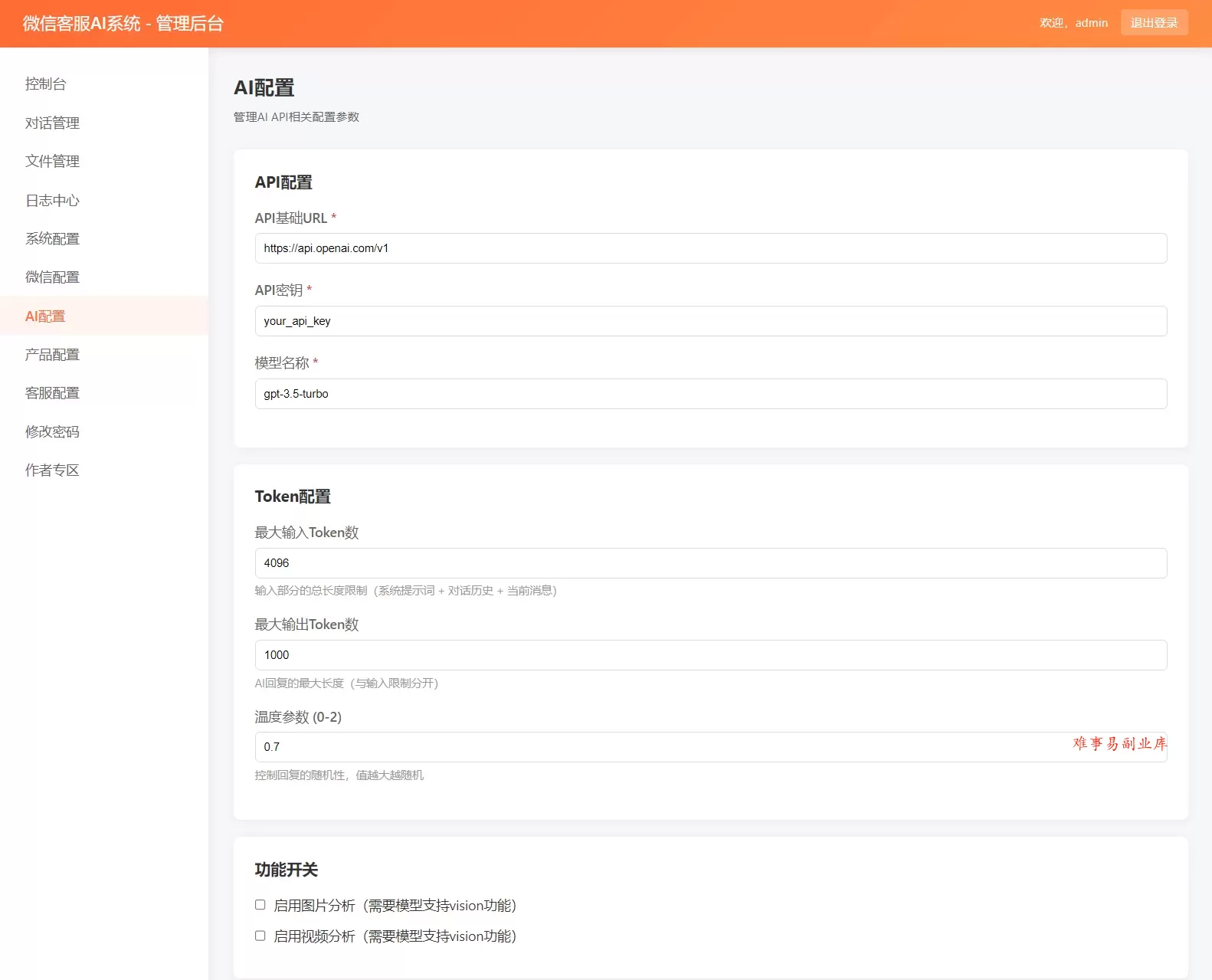The width and height of the screenshot is (1212, 980).
Task: Visit 作者专区 in the sidebar
Action: pyautogui.click(x=104, y=470)
